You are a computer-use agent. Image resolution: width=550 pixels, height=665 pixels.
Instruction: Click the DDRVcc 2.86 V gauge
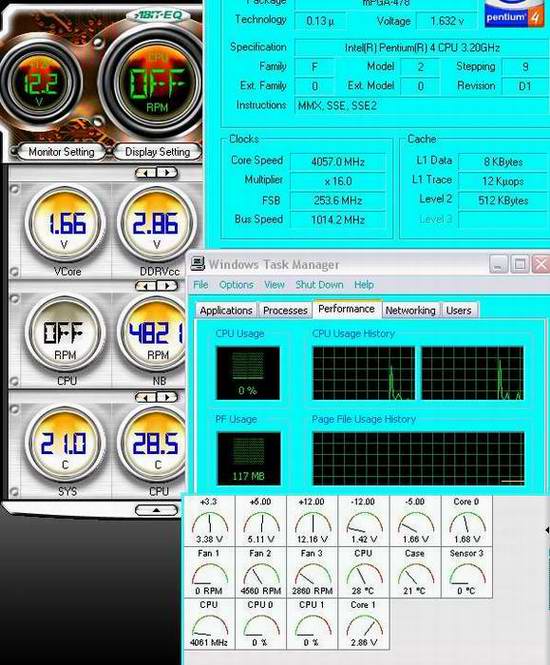pos(155,224)
